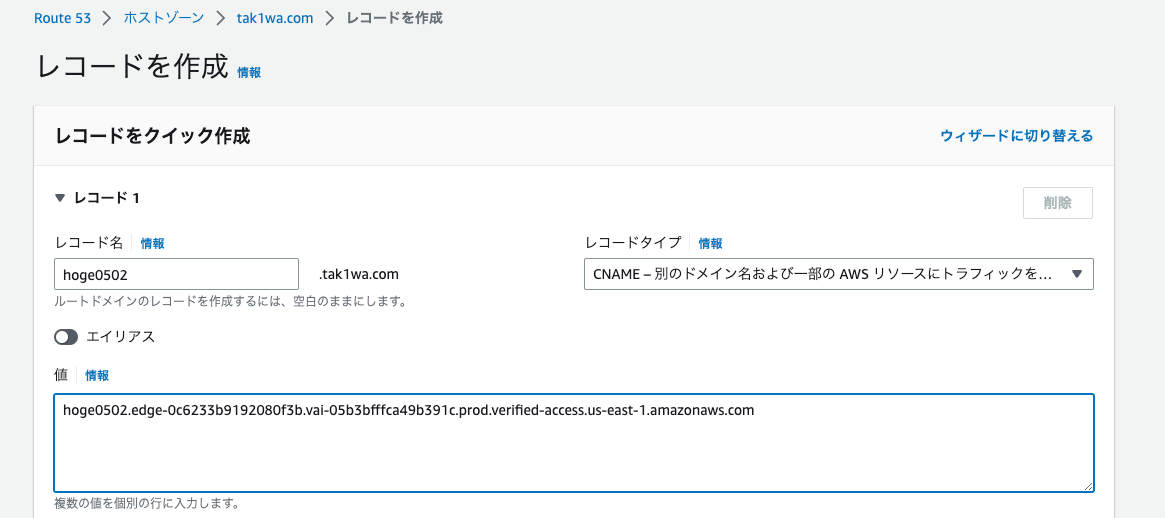This screenshot has height=518, width=1165.
Task: Go to Route 53 breadcrumb
Action: click(62, 18)
